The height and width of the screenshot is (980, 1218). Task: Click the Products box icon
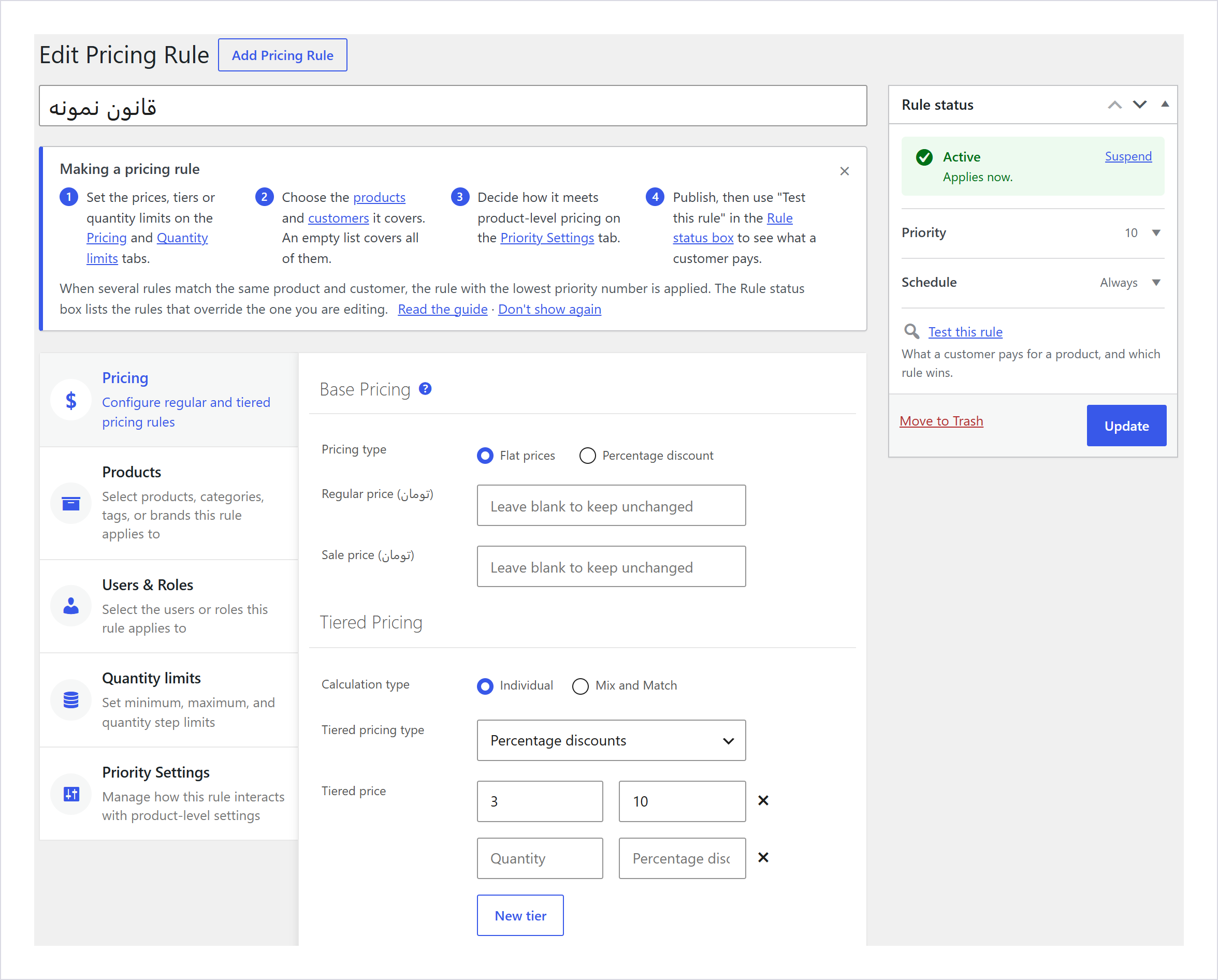70,503
